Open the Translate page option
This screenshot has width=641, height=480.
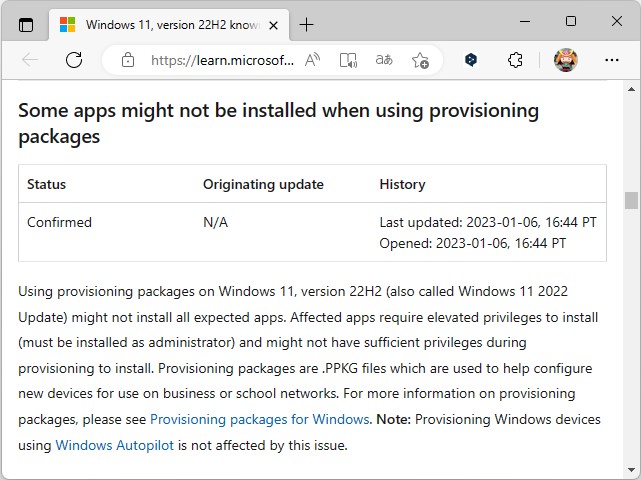tap(384, 60)
